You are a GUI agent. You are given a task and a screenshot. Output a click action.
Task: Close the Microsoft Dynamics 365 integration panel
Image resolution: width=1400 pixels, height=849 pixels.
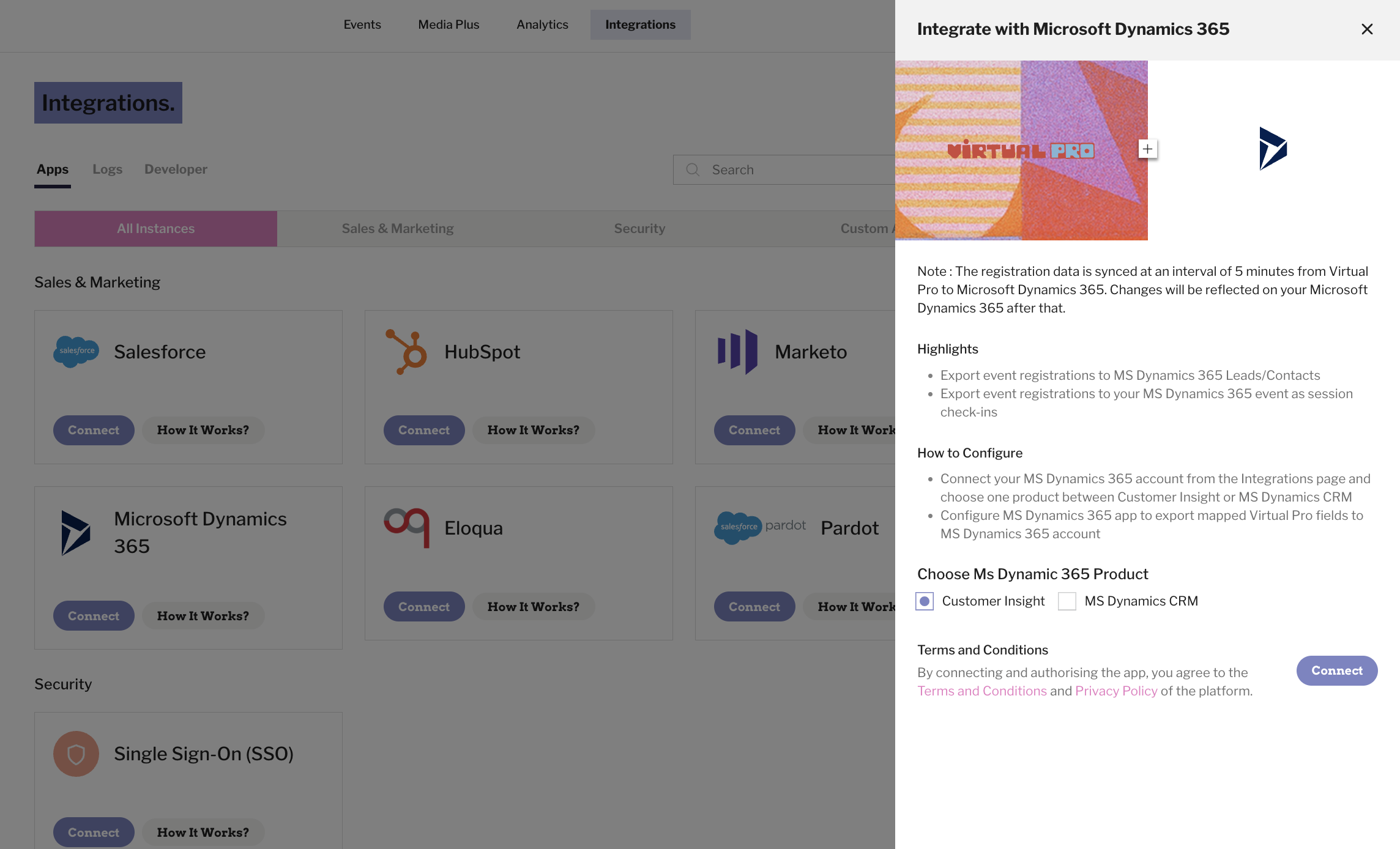[x=1367, y=29]
